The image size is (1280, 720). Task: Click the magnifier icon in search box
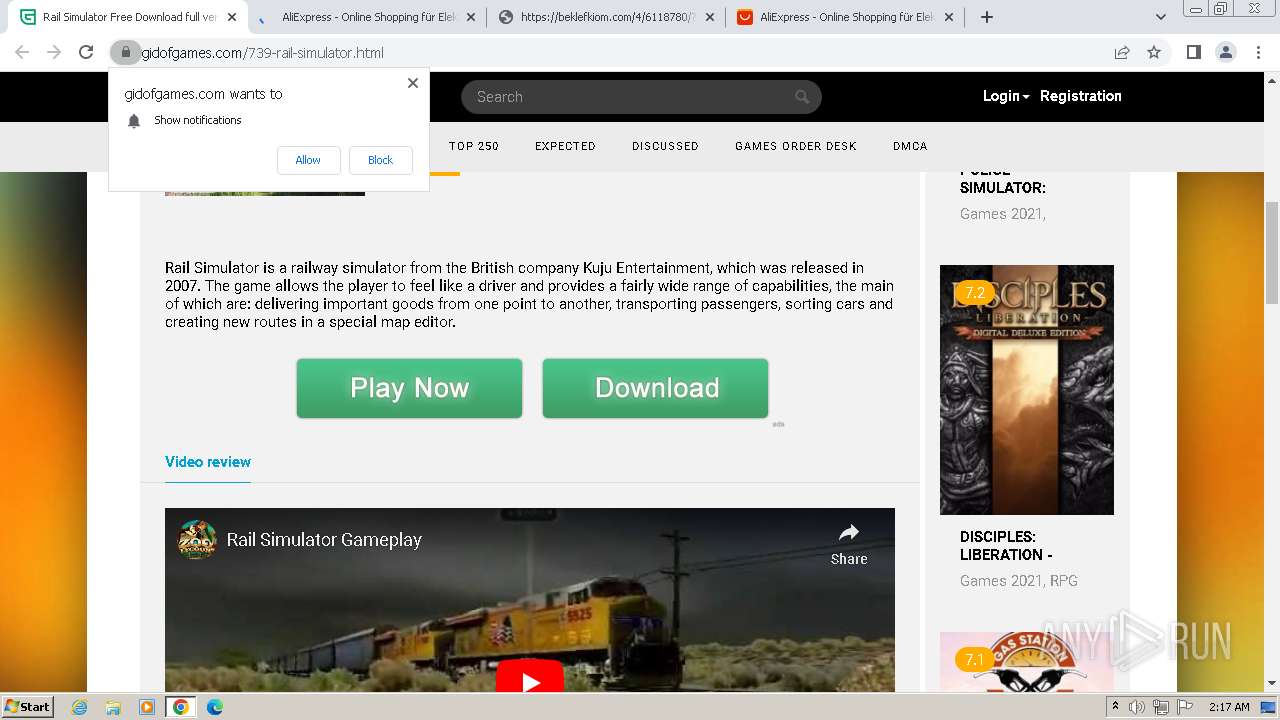pyautogui.click(x=801, y=97)
